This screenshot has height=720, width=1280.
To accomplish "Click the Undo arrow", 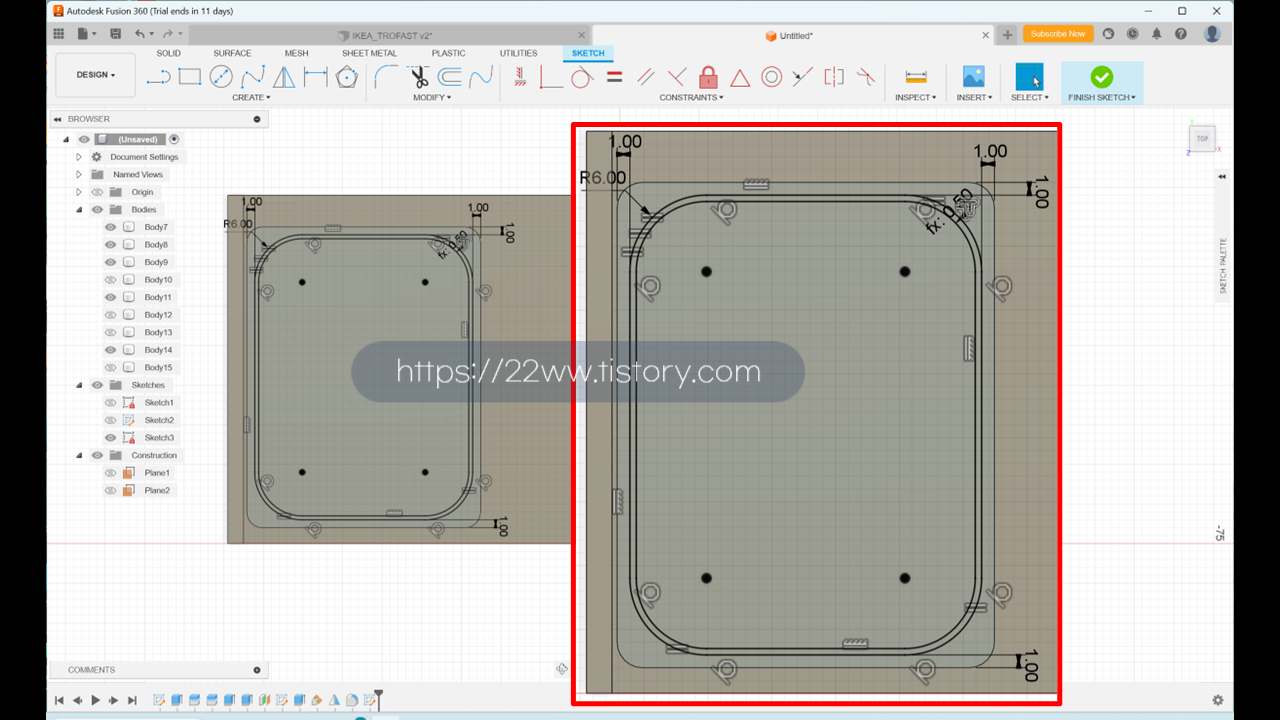I will pyautogui.click(x=140, y=34).
